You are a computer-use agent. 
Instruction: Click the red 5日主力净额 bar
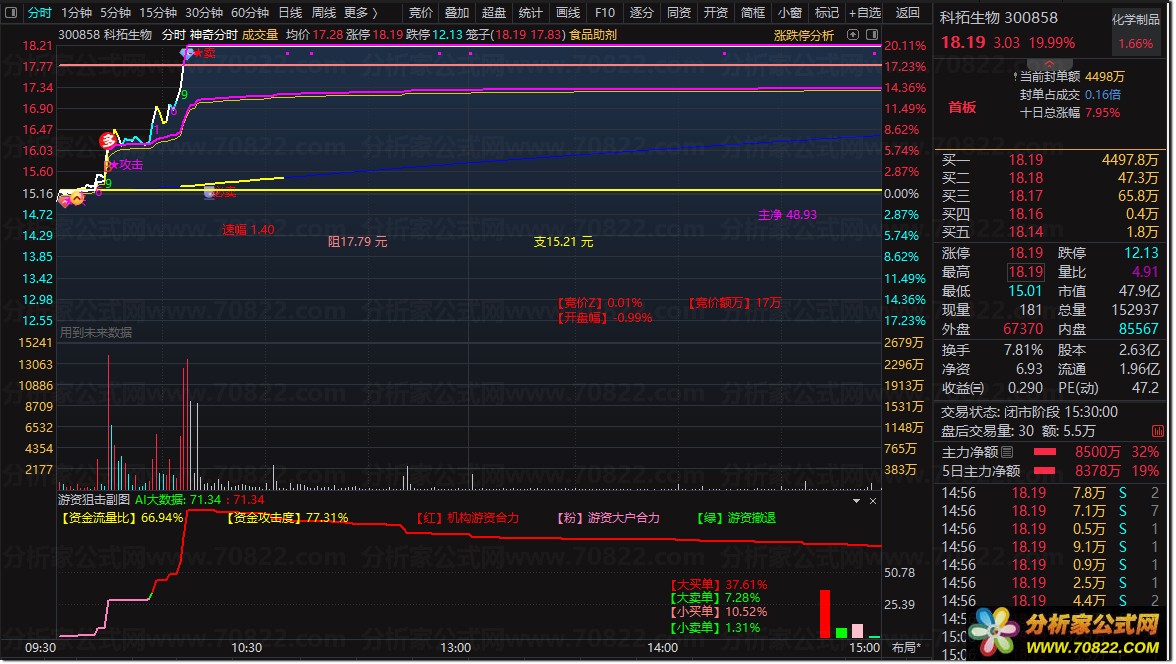click(x=1045, y=470)
